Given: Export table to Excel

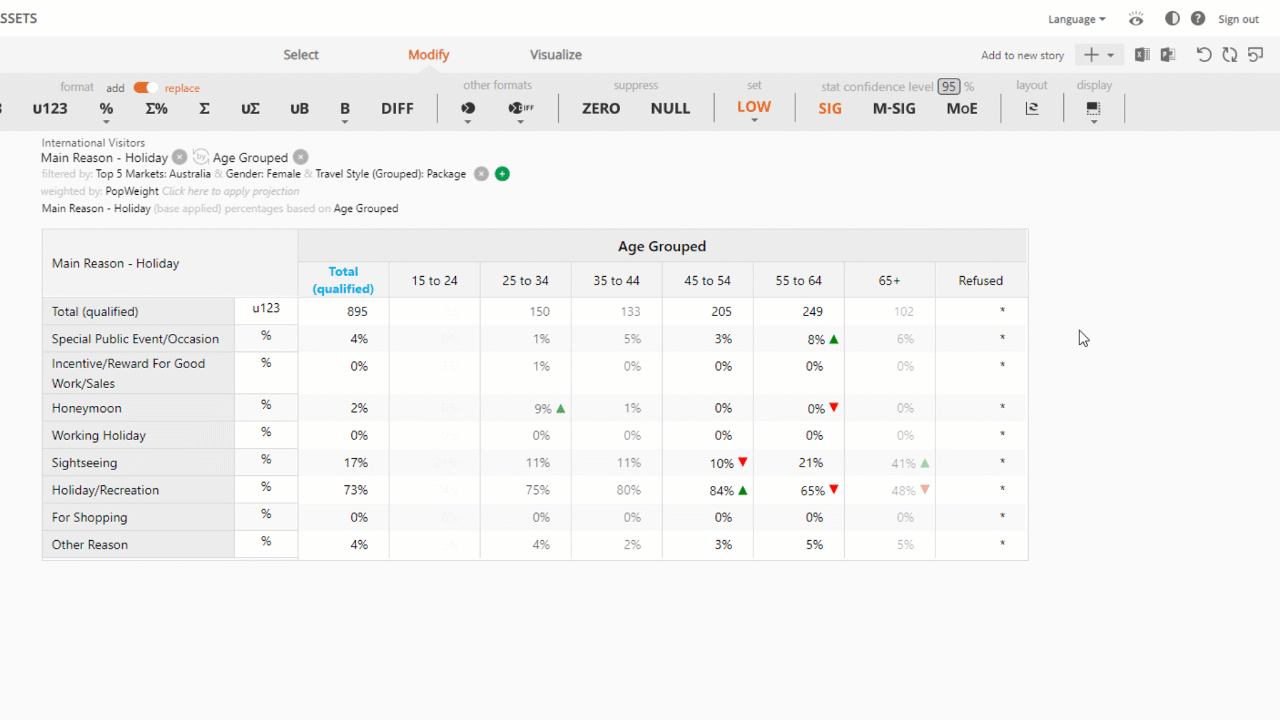Looking at the screenshot, I should coord(1142,55).
